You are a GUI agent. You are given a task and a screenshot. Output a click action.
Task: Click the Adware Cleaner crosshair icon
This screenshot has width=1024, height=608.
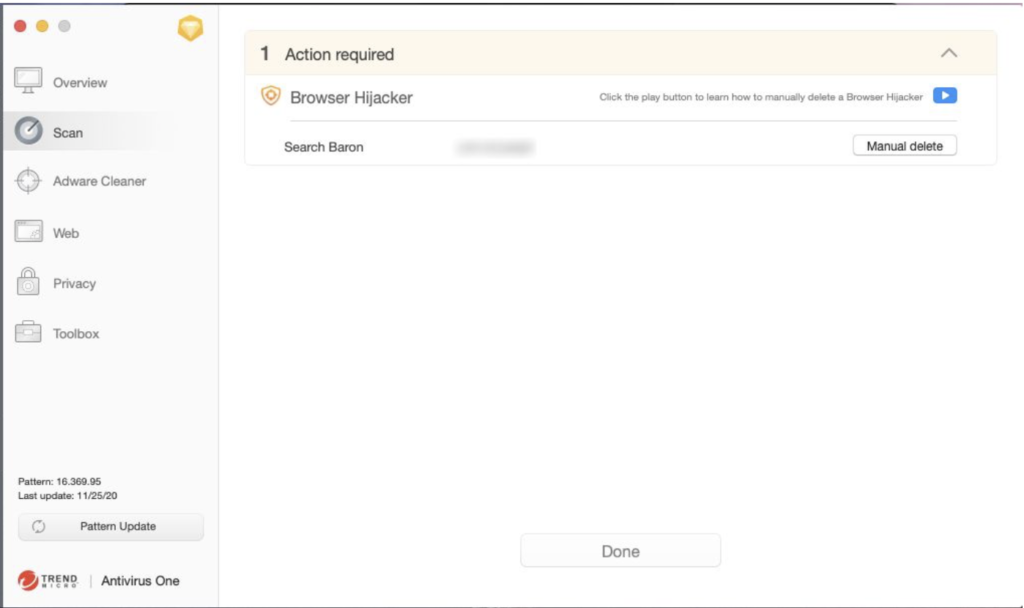tap(28, 181)
